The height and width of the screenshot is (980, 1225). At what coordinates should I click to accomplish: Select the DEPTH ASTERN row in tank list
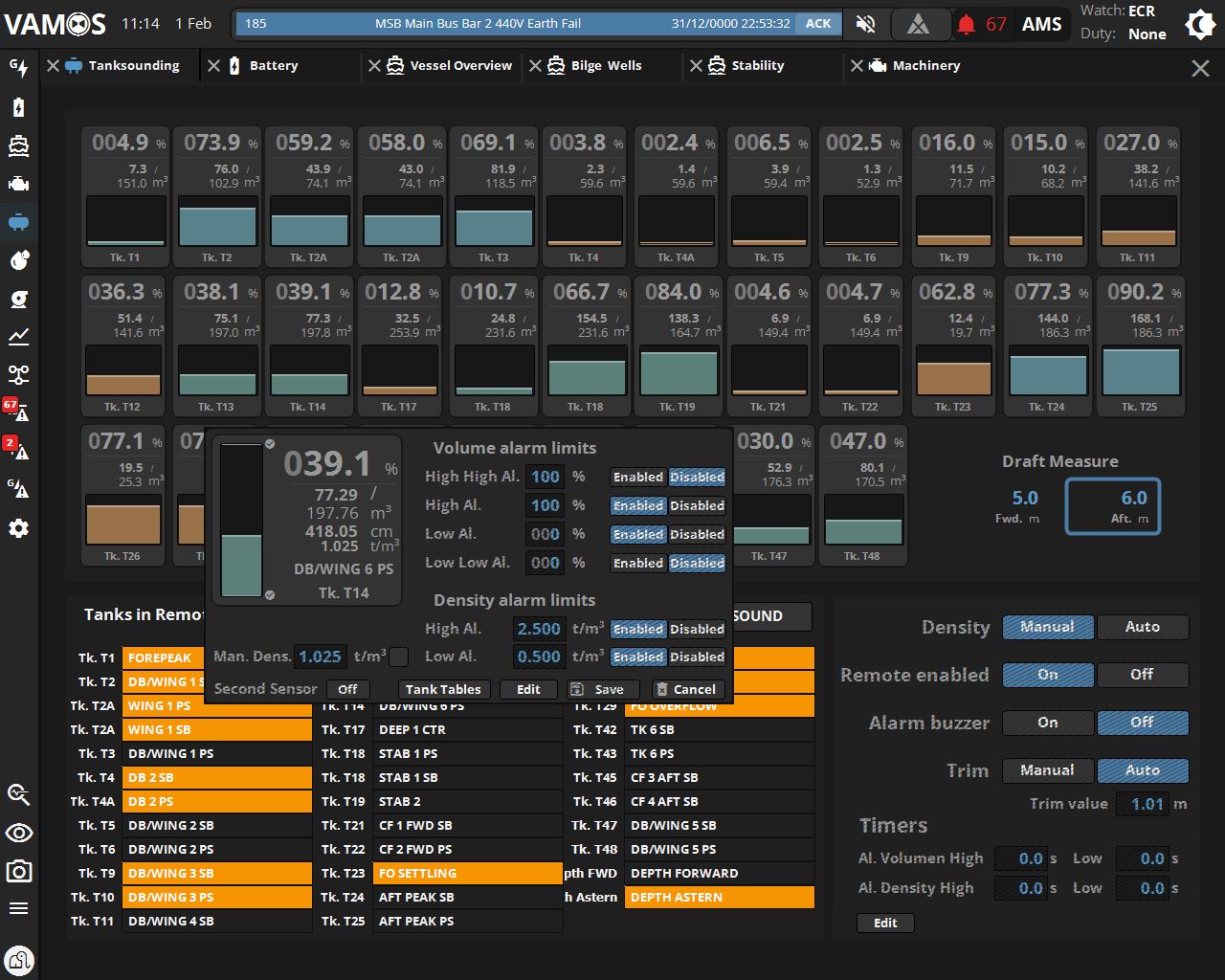[720, 897]
